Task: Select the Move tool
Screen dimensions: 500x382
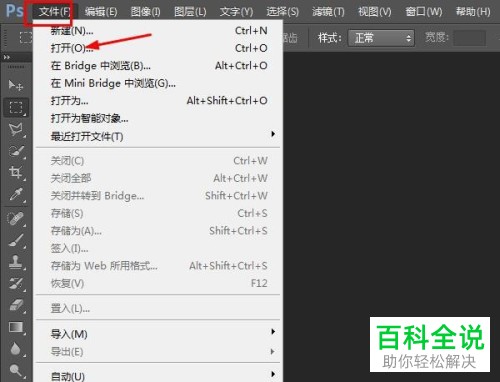Action: point(15,85)
